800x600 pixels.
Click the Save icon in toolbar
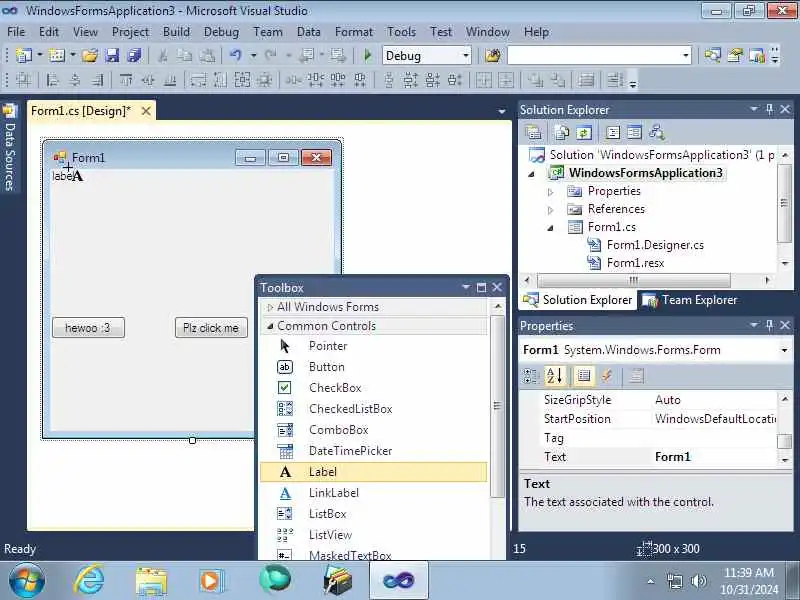pyautogui.click(x=112, y=55)
